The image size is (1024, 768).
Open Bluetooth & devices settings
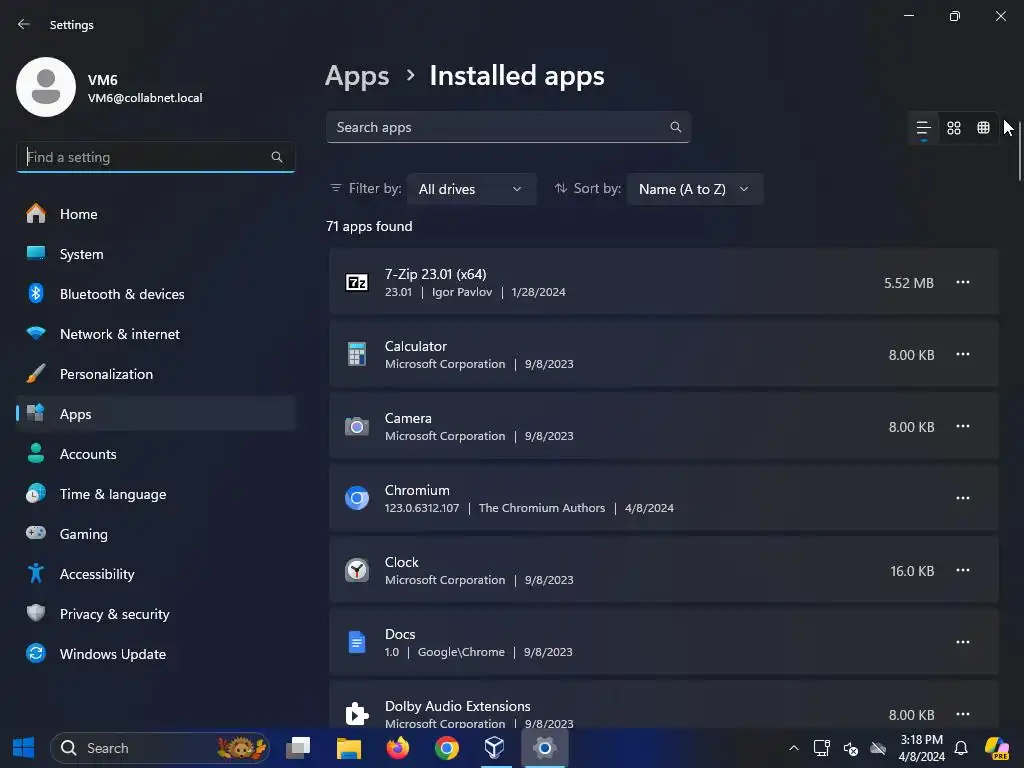156,294
